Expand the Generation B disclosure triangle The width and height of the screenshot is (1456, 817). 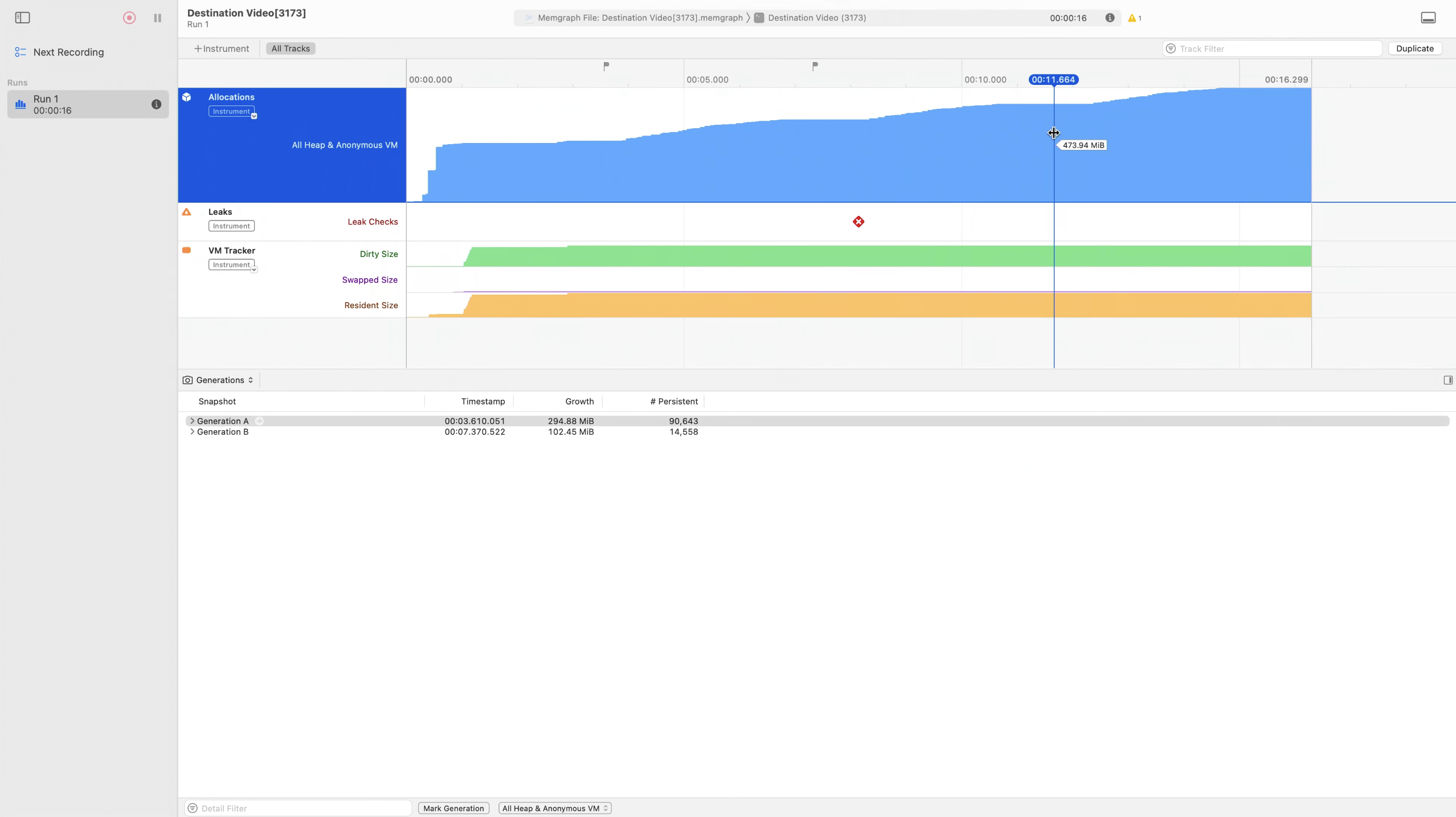coord(192,432)
